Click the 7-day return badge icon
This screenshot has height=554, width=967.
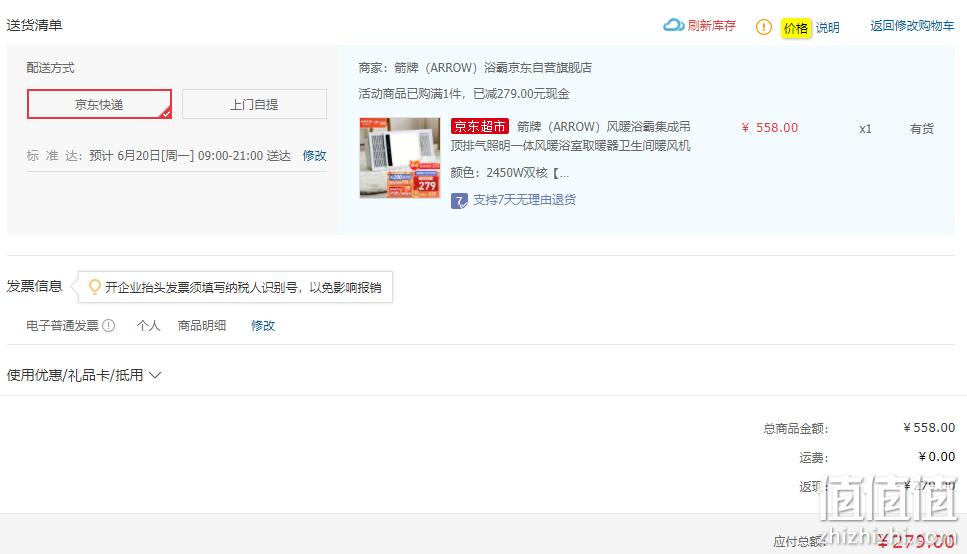(459, 201)
